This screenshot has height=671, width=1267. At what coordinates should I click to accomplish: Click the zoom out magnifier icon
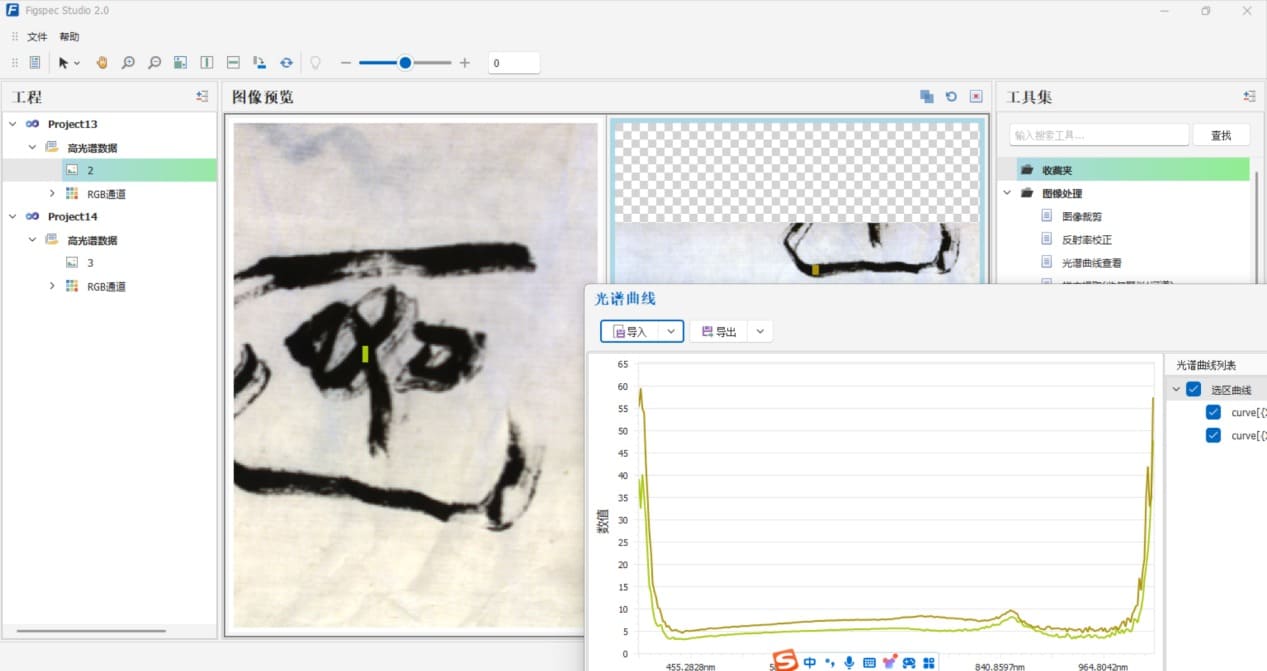pyautogui.click(x=154, y=63)
